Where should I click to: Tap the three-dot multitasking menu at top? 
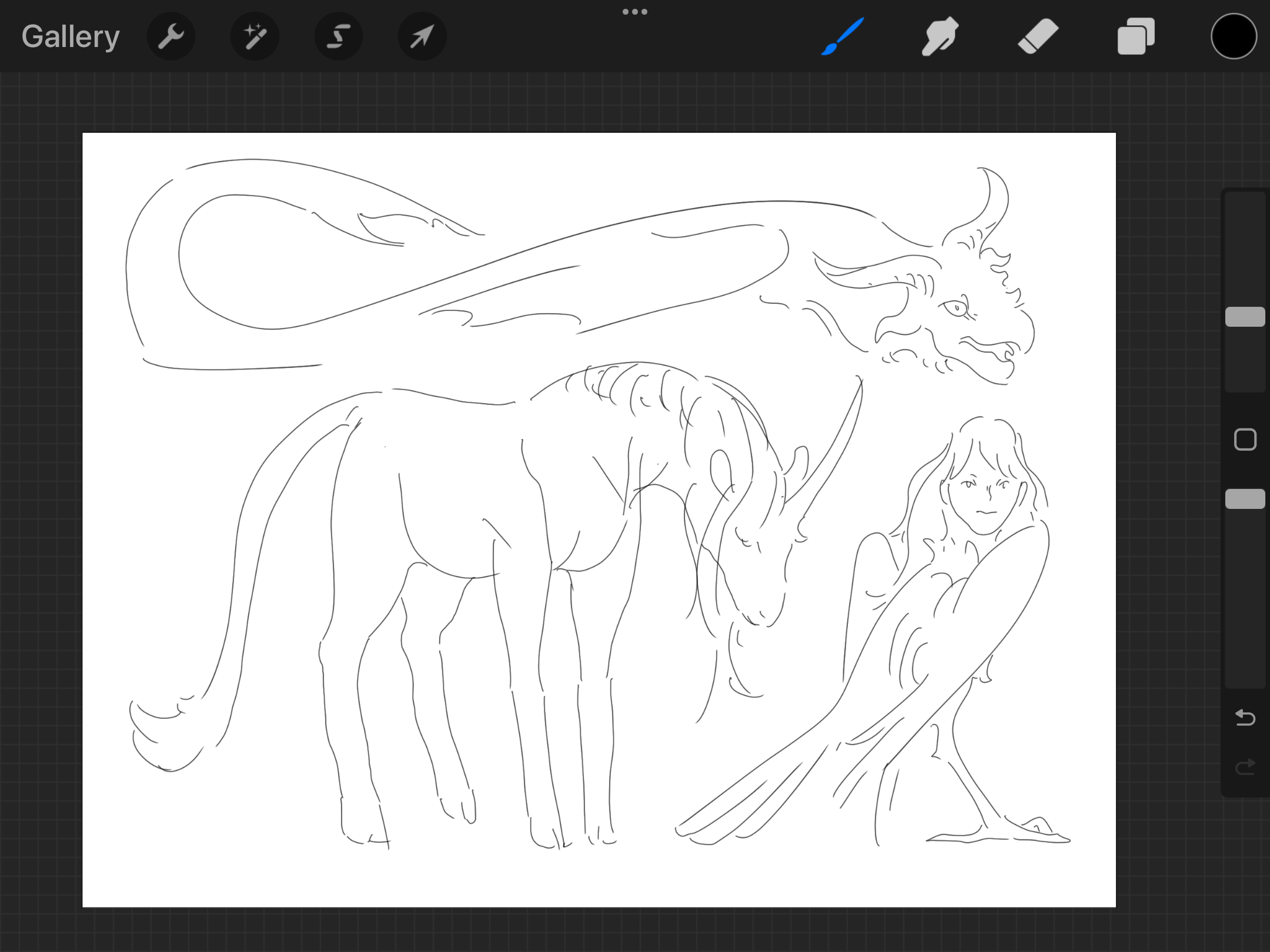tap(635, 12)
